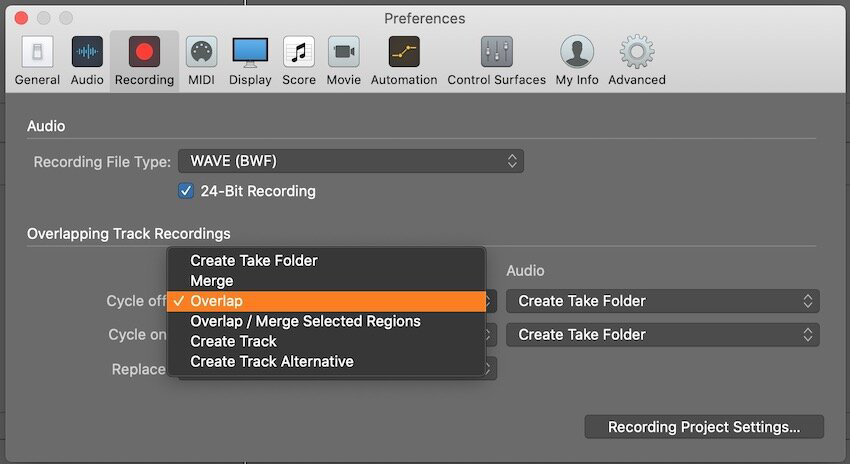
Task: Open the Display preferences pane
Action: tap(250, 61)
